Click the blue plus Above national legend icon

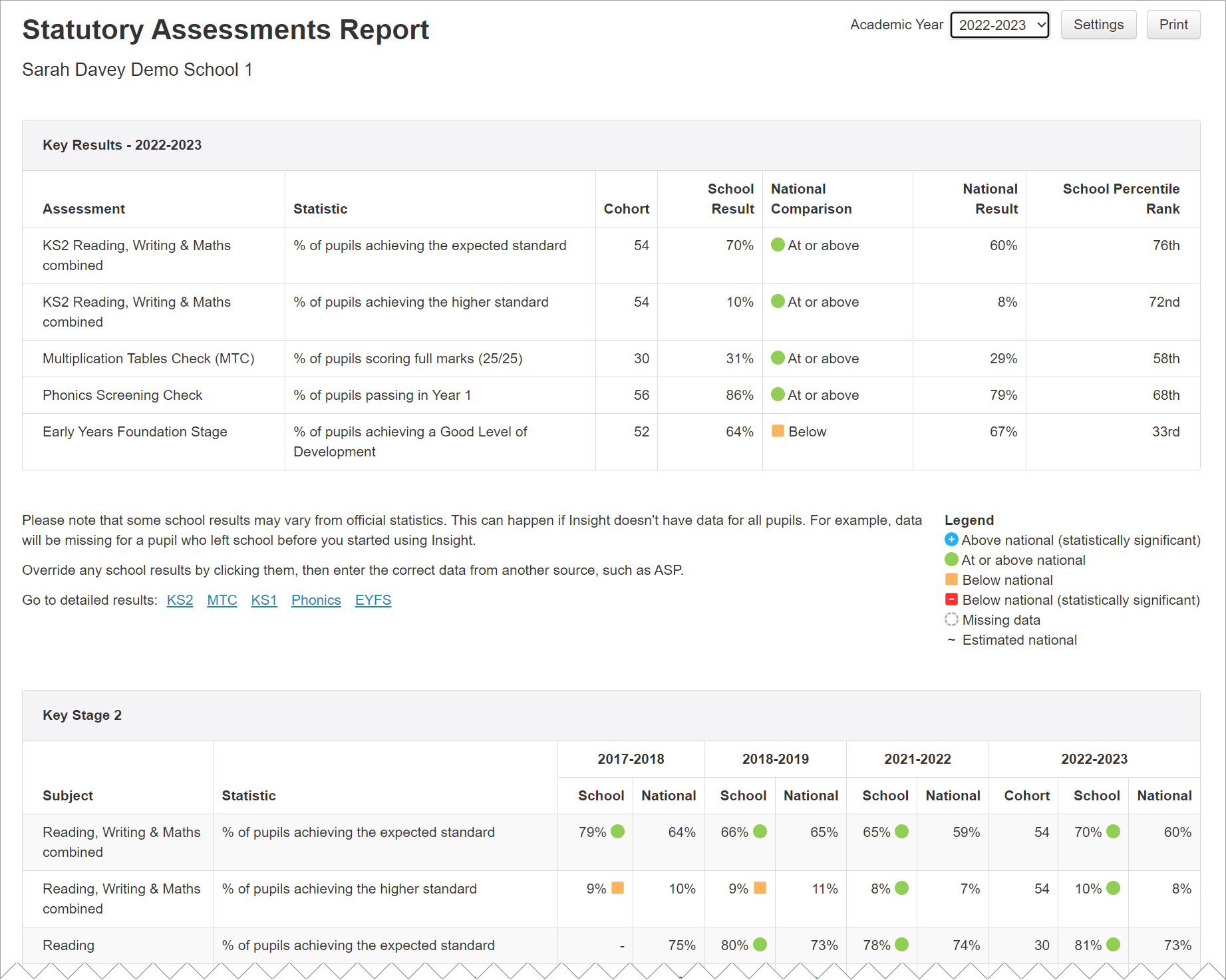click(x=951, y=540)
